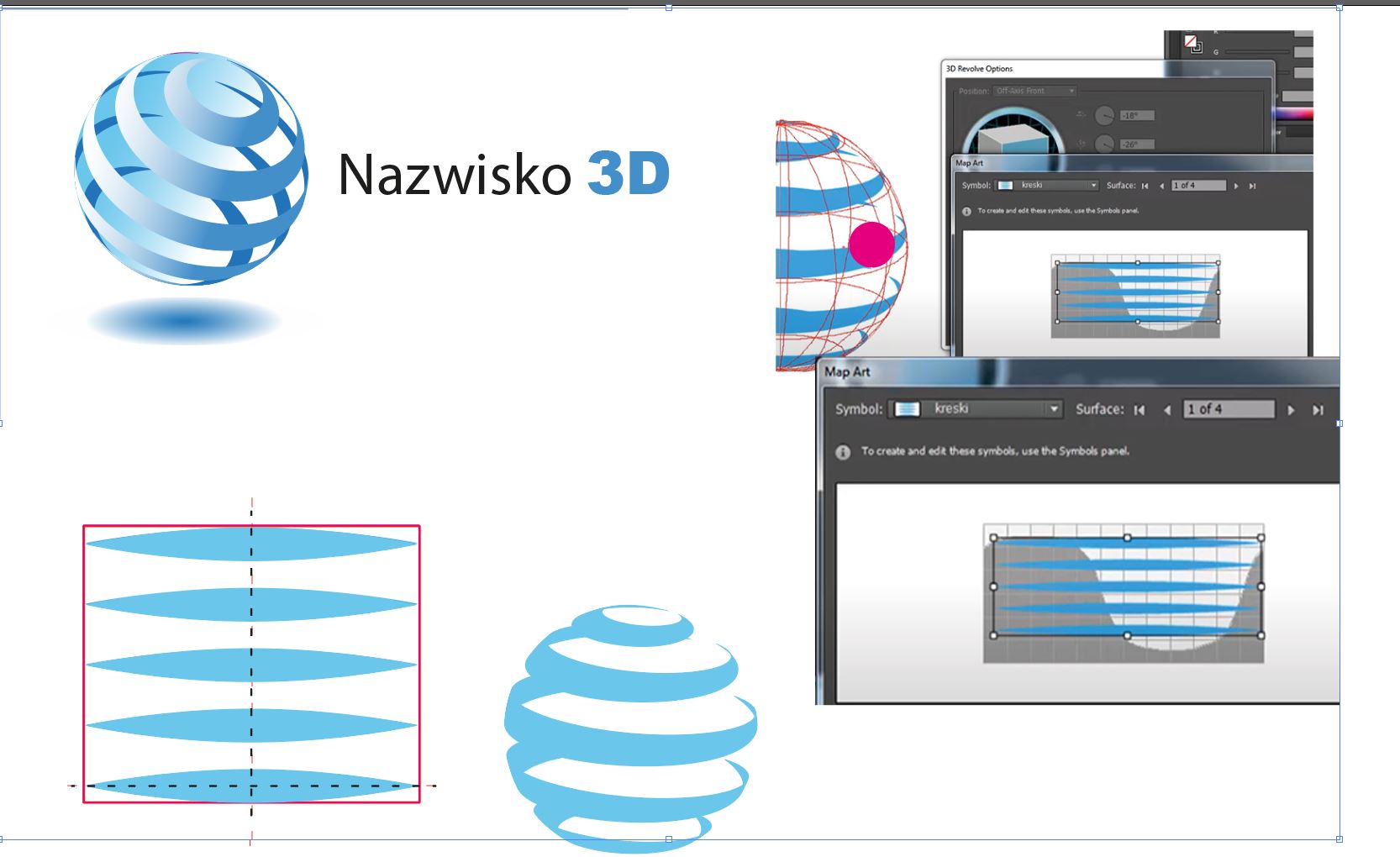The image size is (1400, 857).
Task: Select the gradient striped globe logo
Action: tap(192, 168)
